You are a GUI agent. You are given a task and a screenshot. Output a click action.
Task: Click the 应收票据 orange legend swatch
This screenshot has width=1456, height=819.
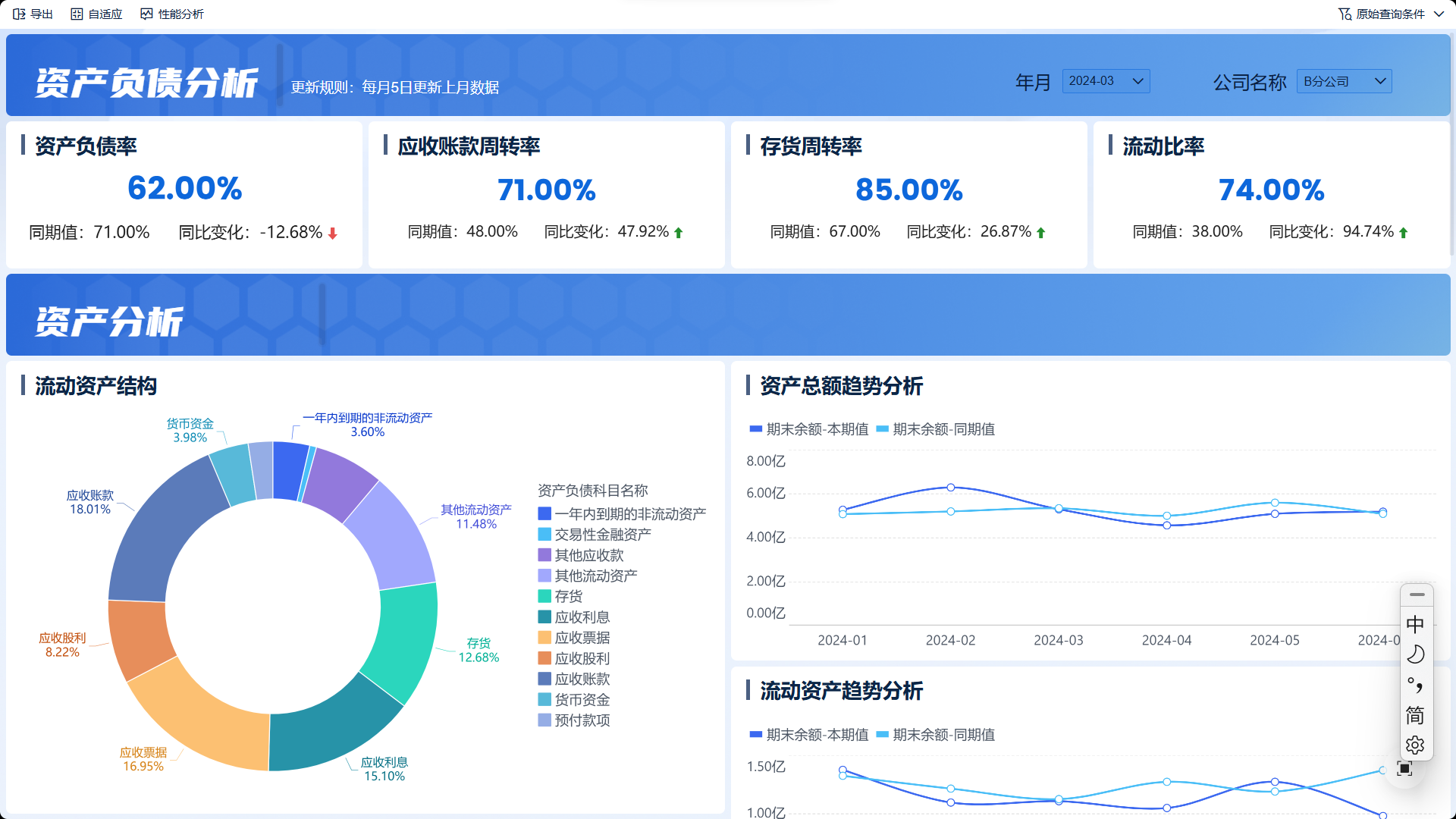coord(544,638)
